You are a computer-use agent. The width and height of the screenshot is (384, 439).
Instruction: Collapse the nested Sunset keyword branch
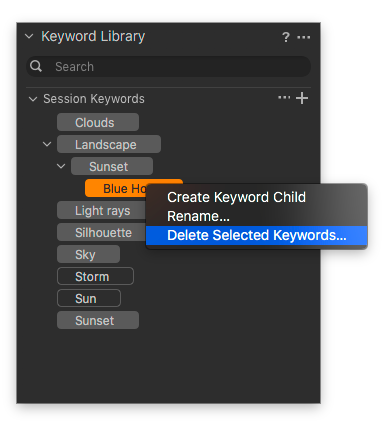[61, 166]
